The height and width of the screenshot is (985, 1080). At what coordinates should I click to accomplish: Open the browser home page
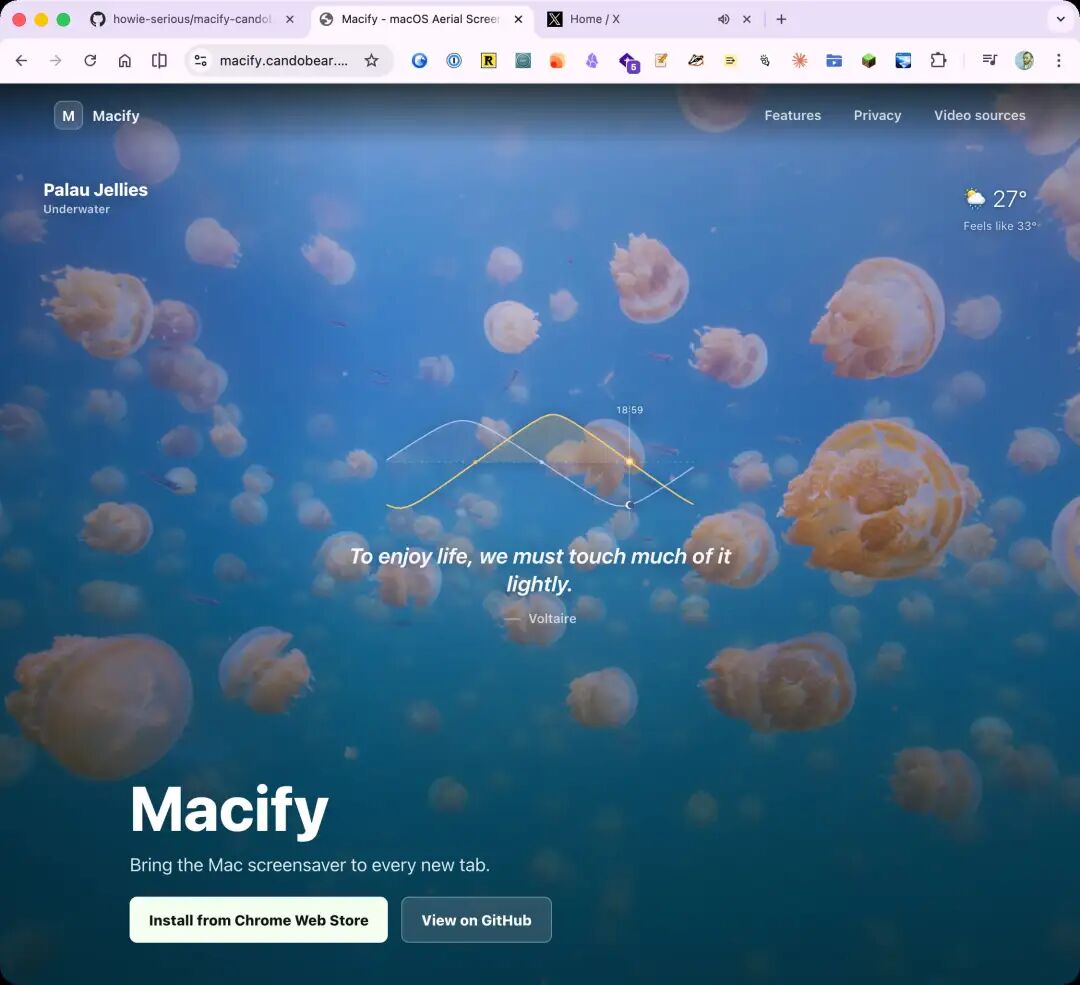pyautogui.click(x=125, y=61)
